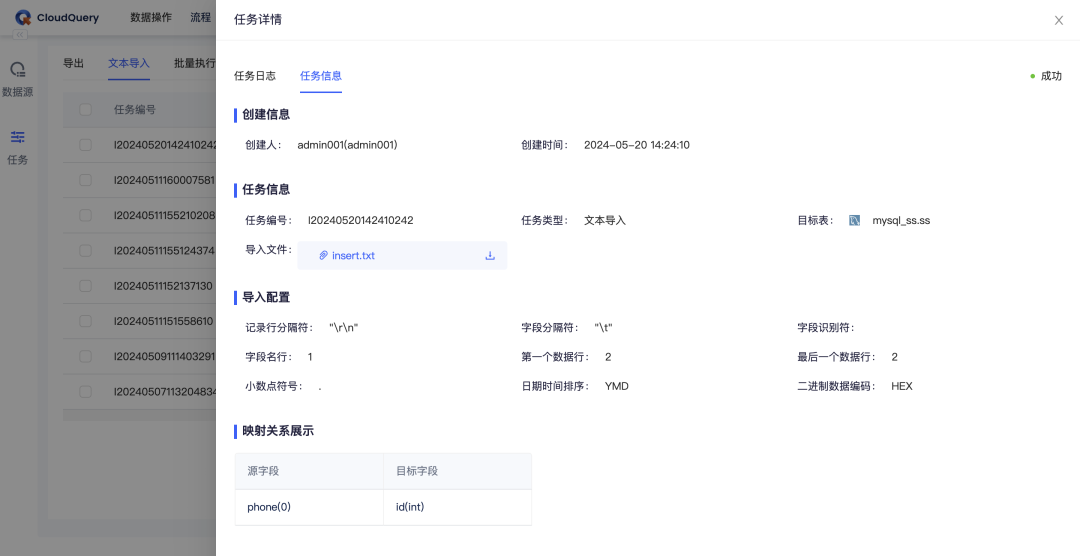Screen dimensions: 1080x556
Task: Check the row I20240511160007581 checkbox
Action: (x=85, y=180)
